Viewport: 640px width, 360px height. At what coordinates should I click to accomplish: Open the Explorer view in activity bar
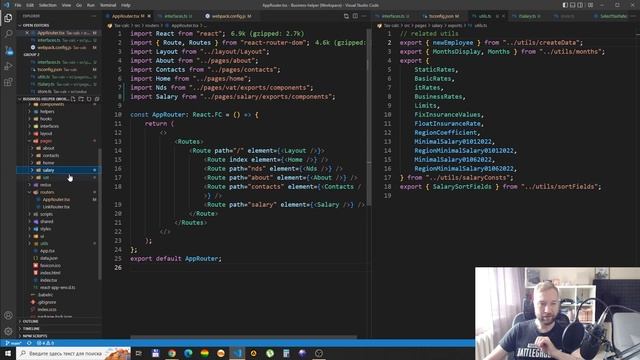point(8,18)
